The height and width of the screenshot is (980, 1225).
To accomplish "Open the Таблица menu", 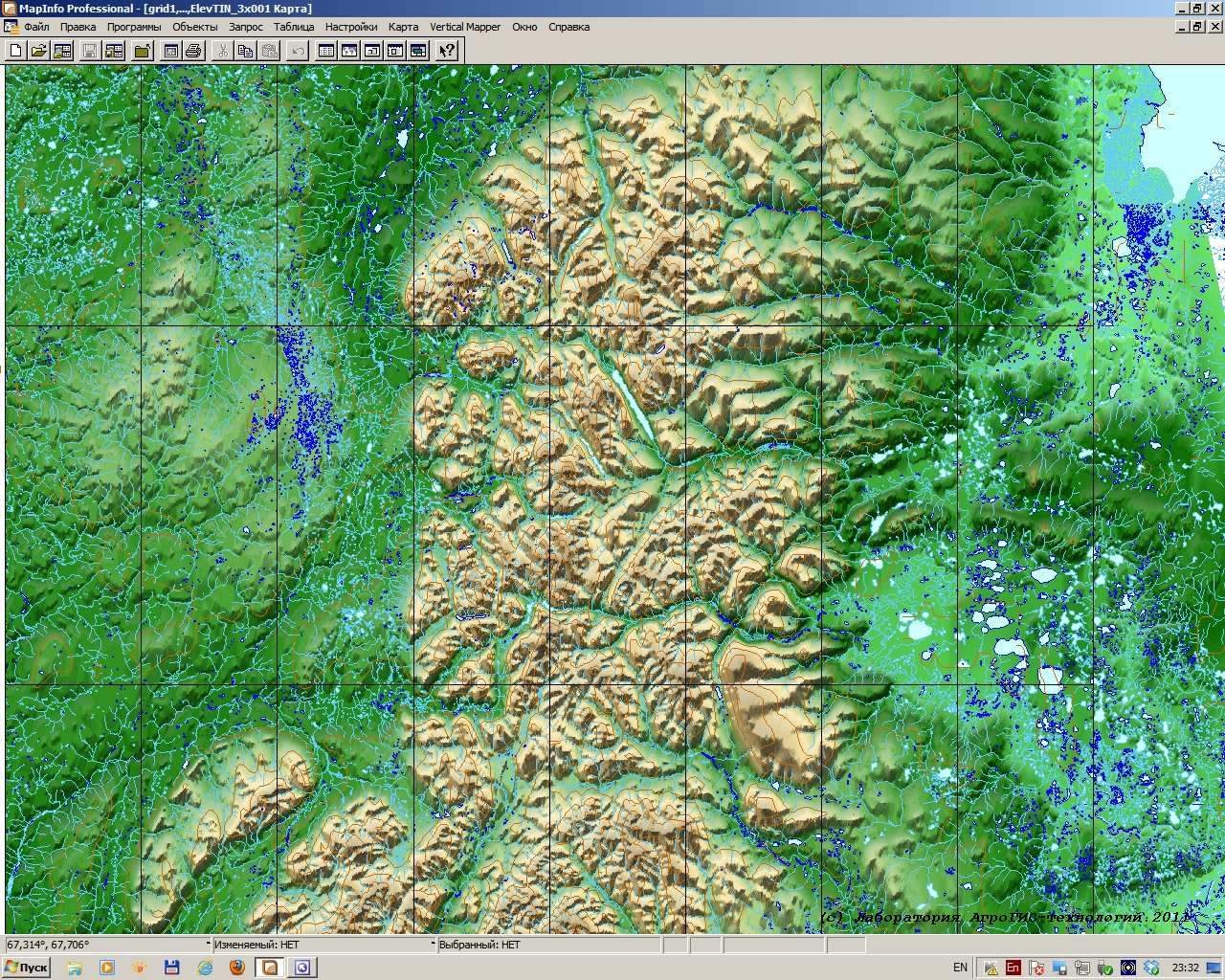I will [x=294, y=27].
